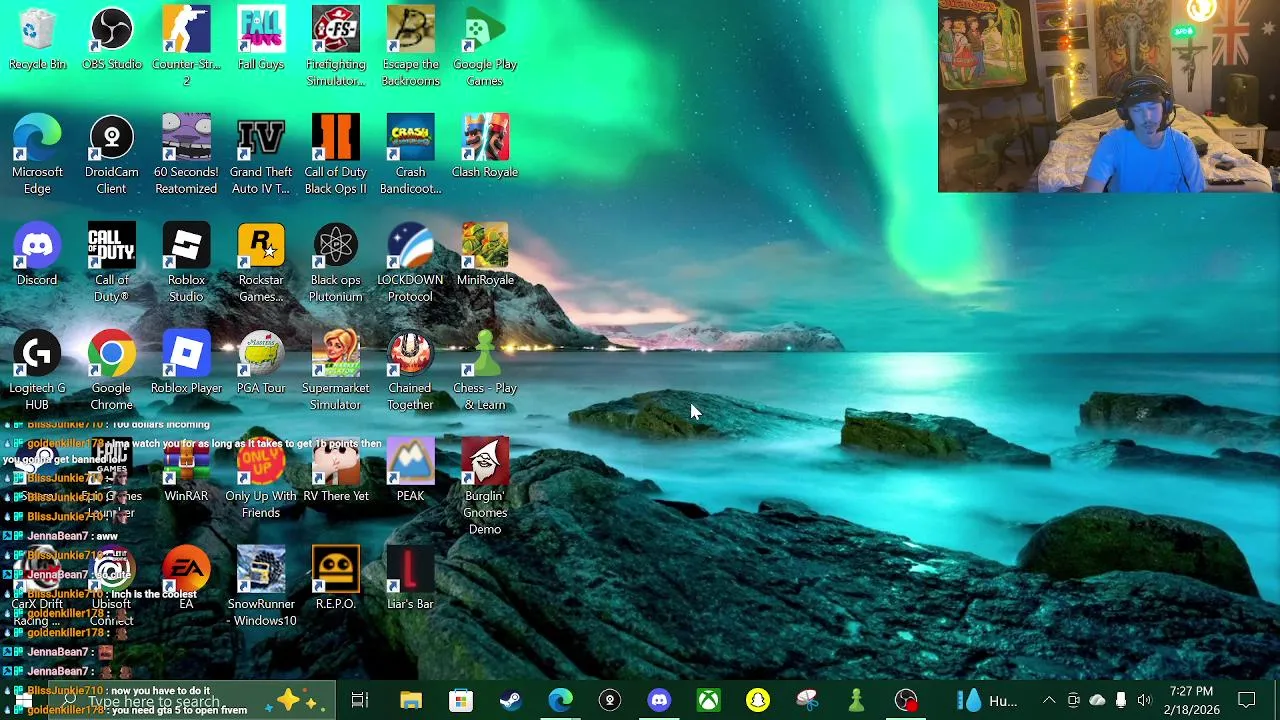Expand the hidden system tray icons chevron
The image size is (1280, 720).
tap(1049, 700)
